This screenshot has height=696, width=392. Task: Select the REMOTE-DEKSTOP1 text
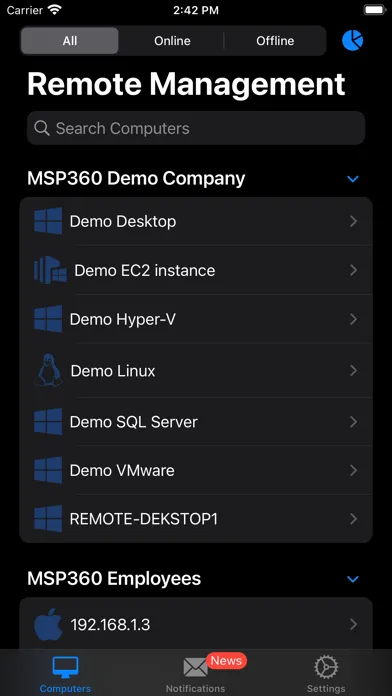click(144, 519)
